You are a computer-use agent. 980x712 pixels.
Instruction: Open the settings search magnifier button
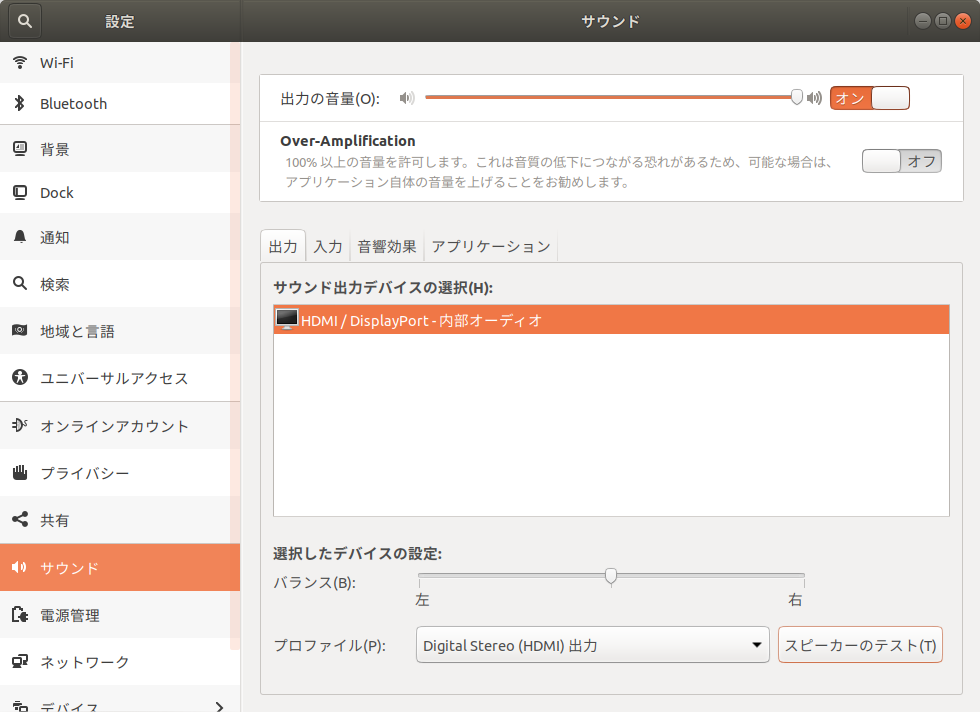click(x=24, y=21)
